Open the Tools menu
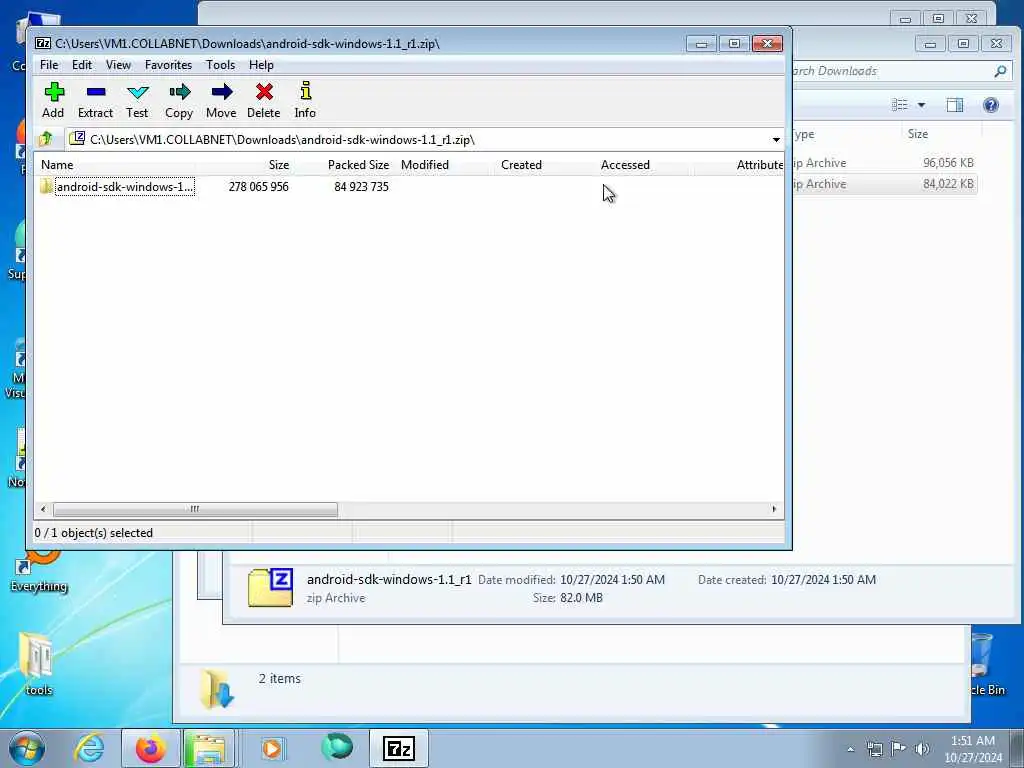Screen dimensions: 1024x768 220,65
